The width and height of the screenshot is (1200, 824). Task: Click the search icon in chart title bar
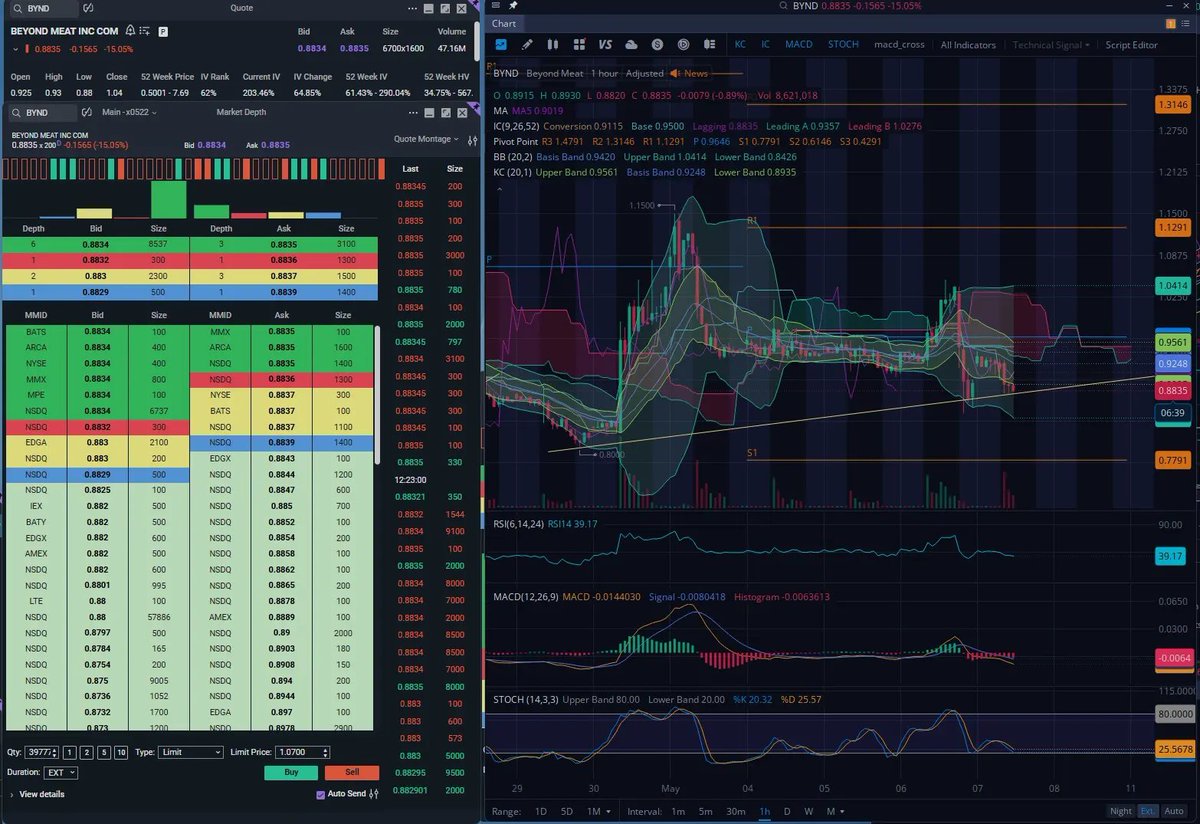click(783, 6)
